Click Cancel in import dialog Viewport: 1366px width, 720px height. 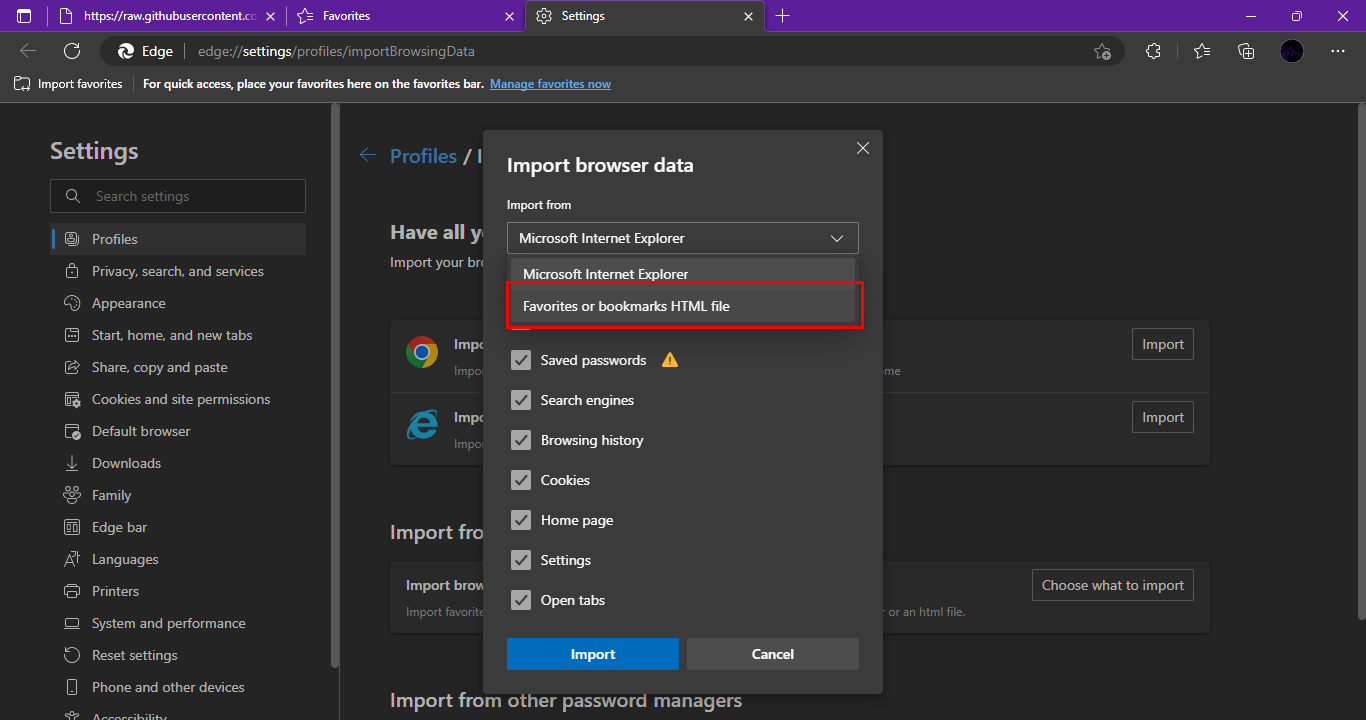(x=773, y=654)
